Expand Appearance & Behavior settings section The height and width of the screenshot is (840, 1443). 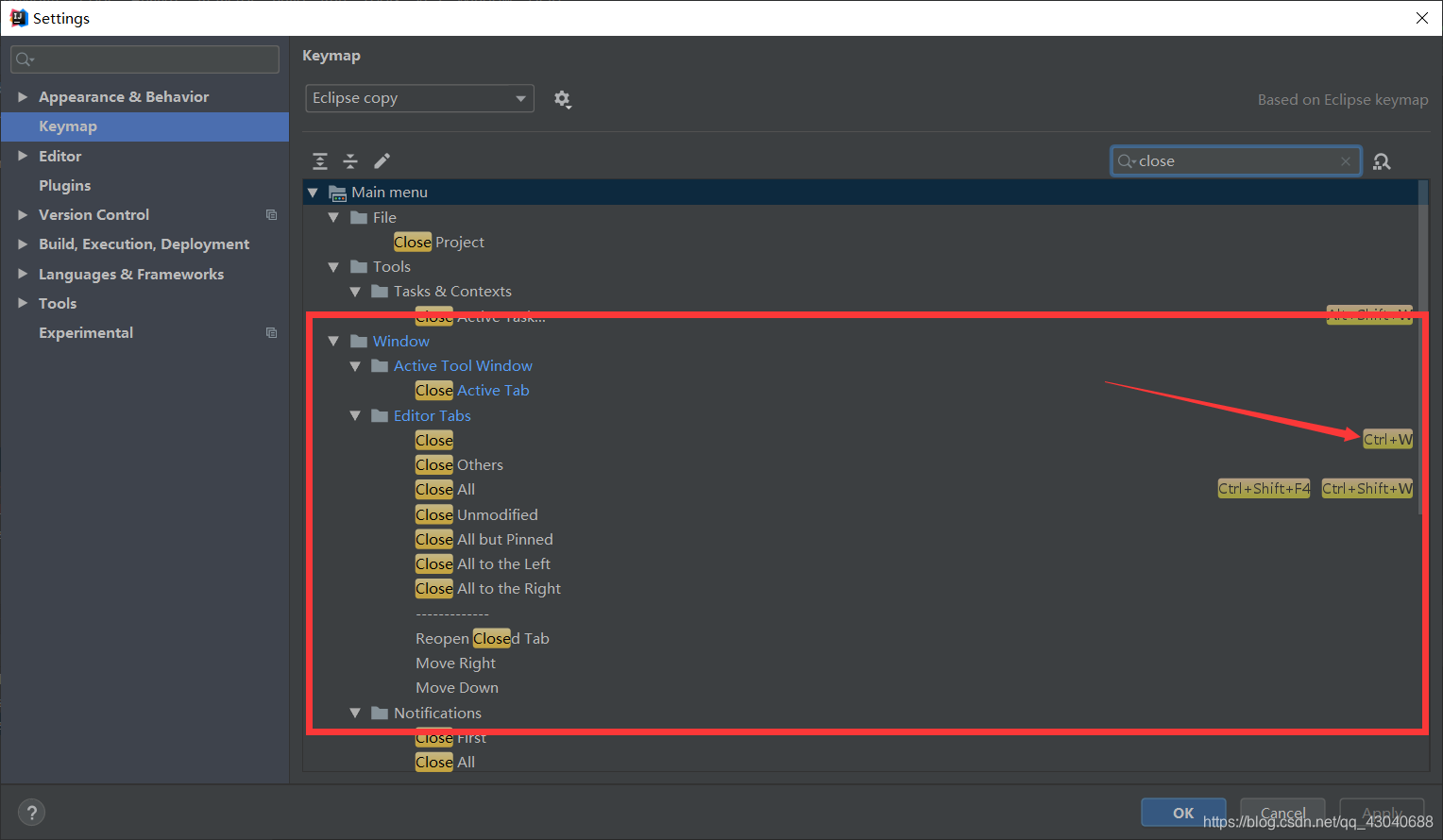click(23, 97)
